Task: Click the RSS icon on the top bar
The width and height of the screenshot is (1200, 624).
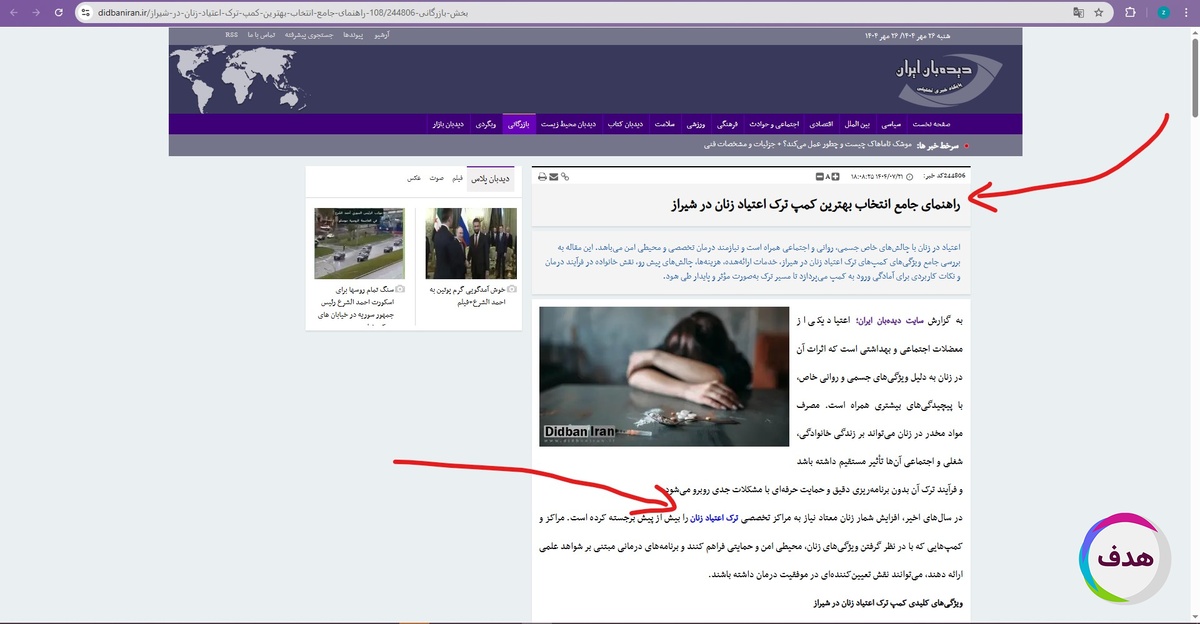Action: tap(231, 35)
